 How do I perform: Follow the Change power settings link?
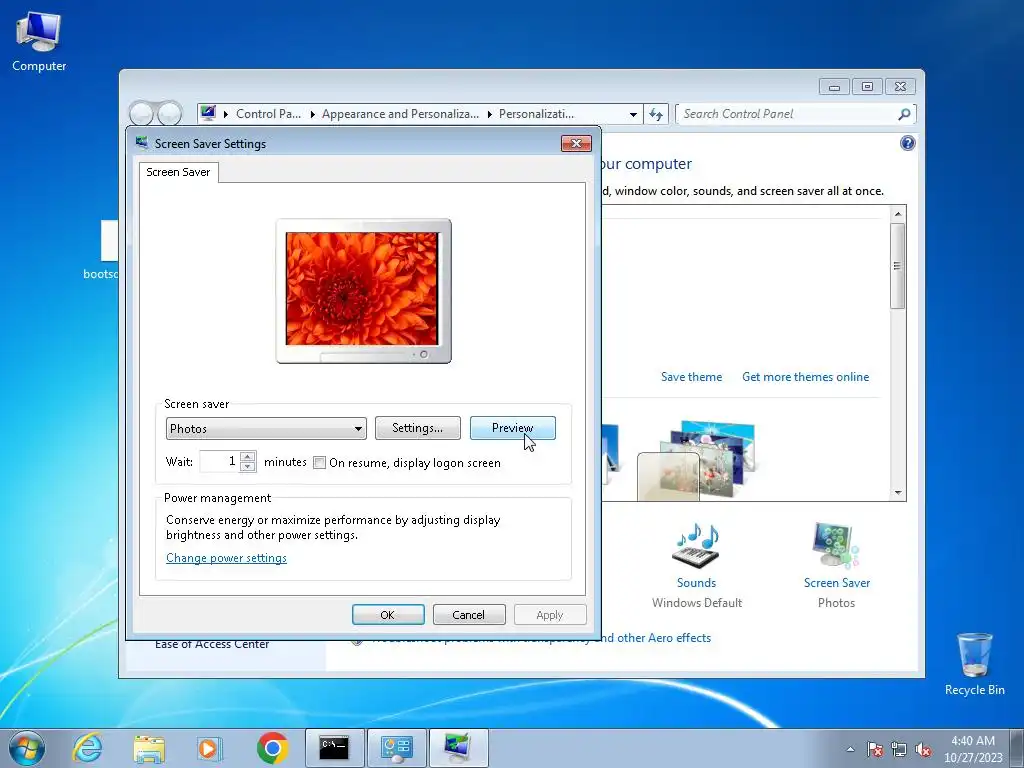[x=226, y=558]
